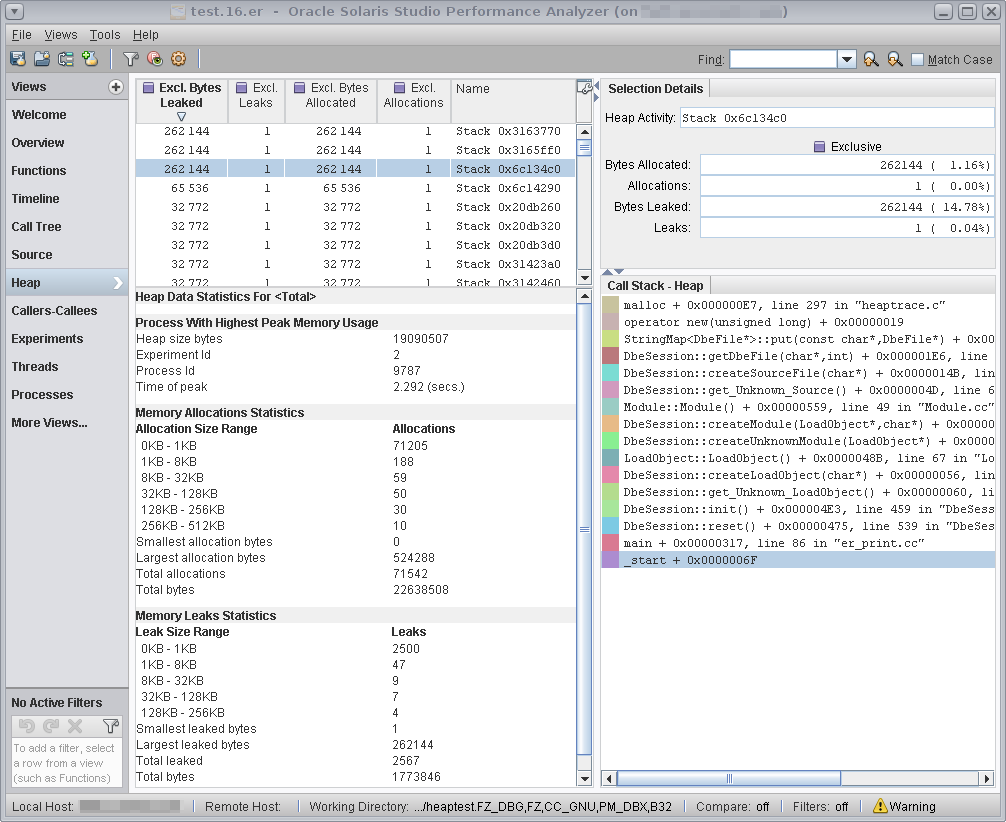
Task: Click Excl. Allocations column header
Action: tap(414, 101)
